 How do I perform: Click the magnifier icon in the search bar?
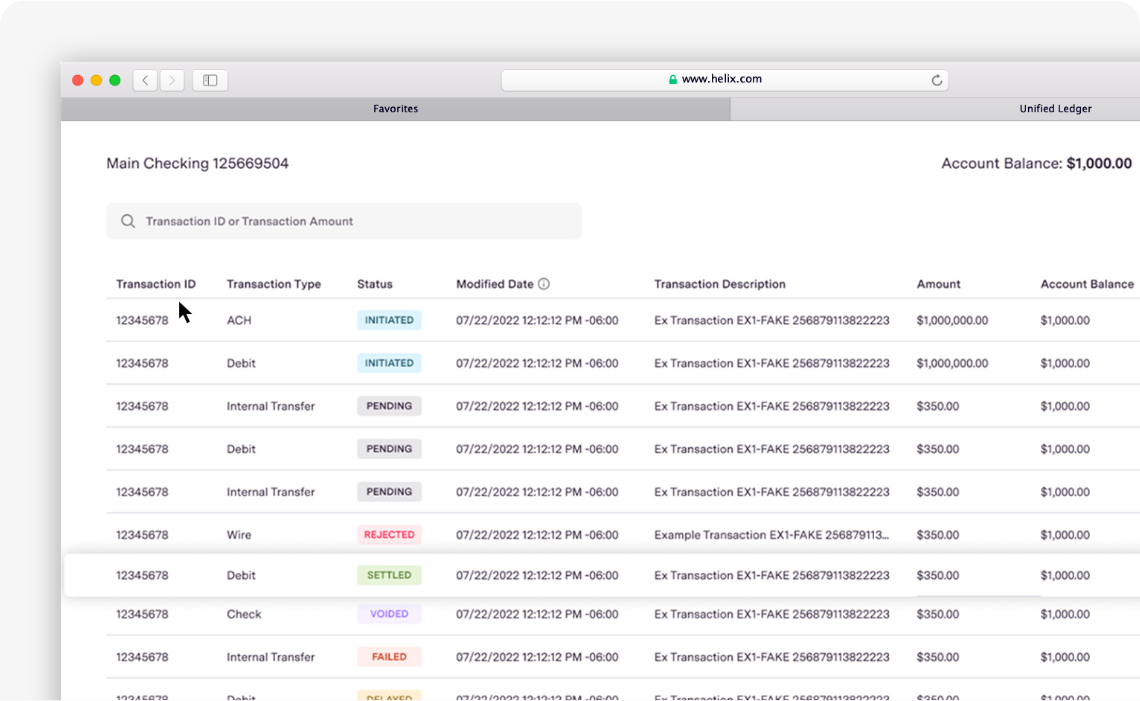pos(128,220)
